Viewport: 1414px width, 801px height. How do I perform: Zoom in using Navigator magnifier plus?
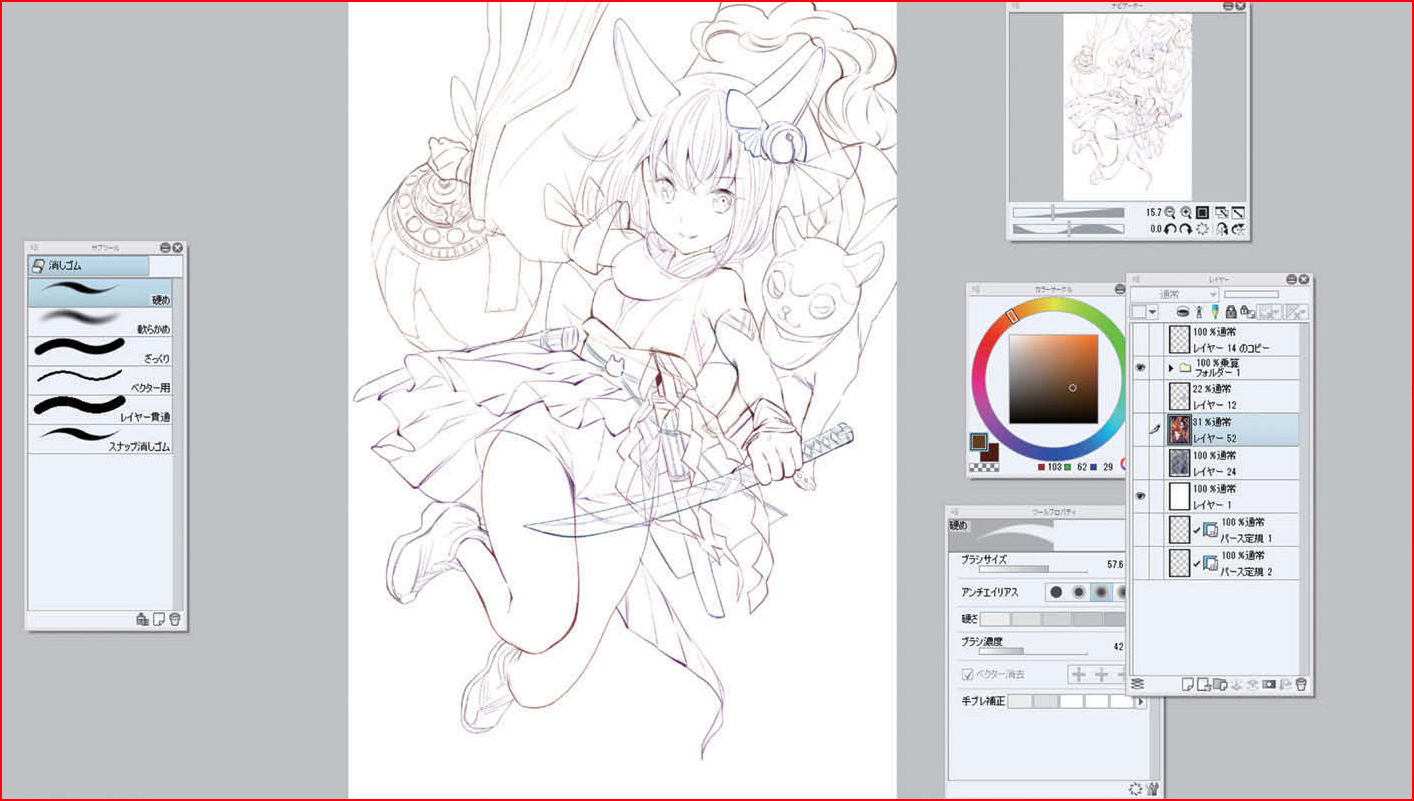tap(1186, 213)
